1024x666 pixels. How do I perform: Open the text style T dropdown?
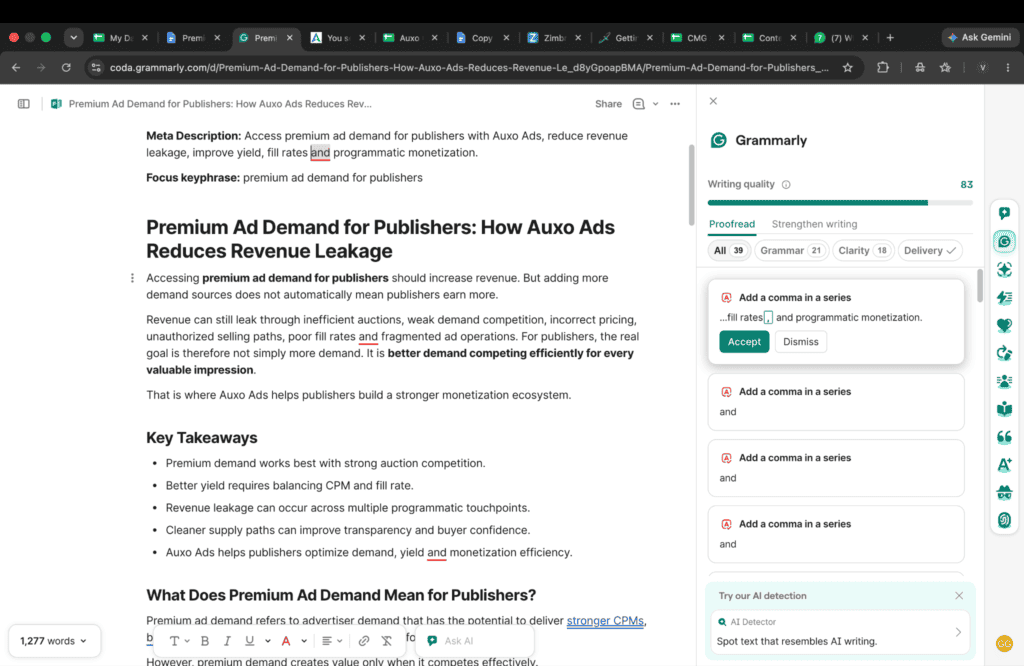(x=179, y=641)
